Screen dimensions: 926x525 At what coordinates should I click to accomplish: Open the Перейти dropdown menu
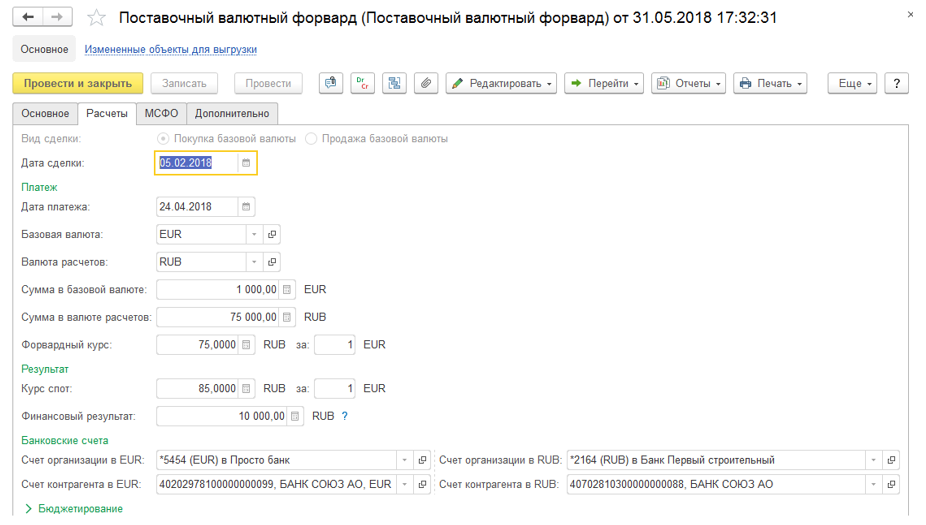point(604,83)
